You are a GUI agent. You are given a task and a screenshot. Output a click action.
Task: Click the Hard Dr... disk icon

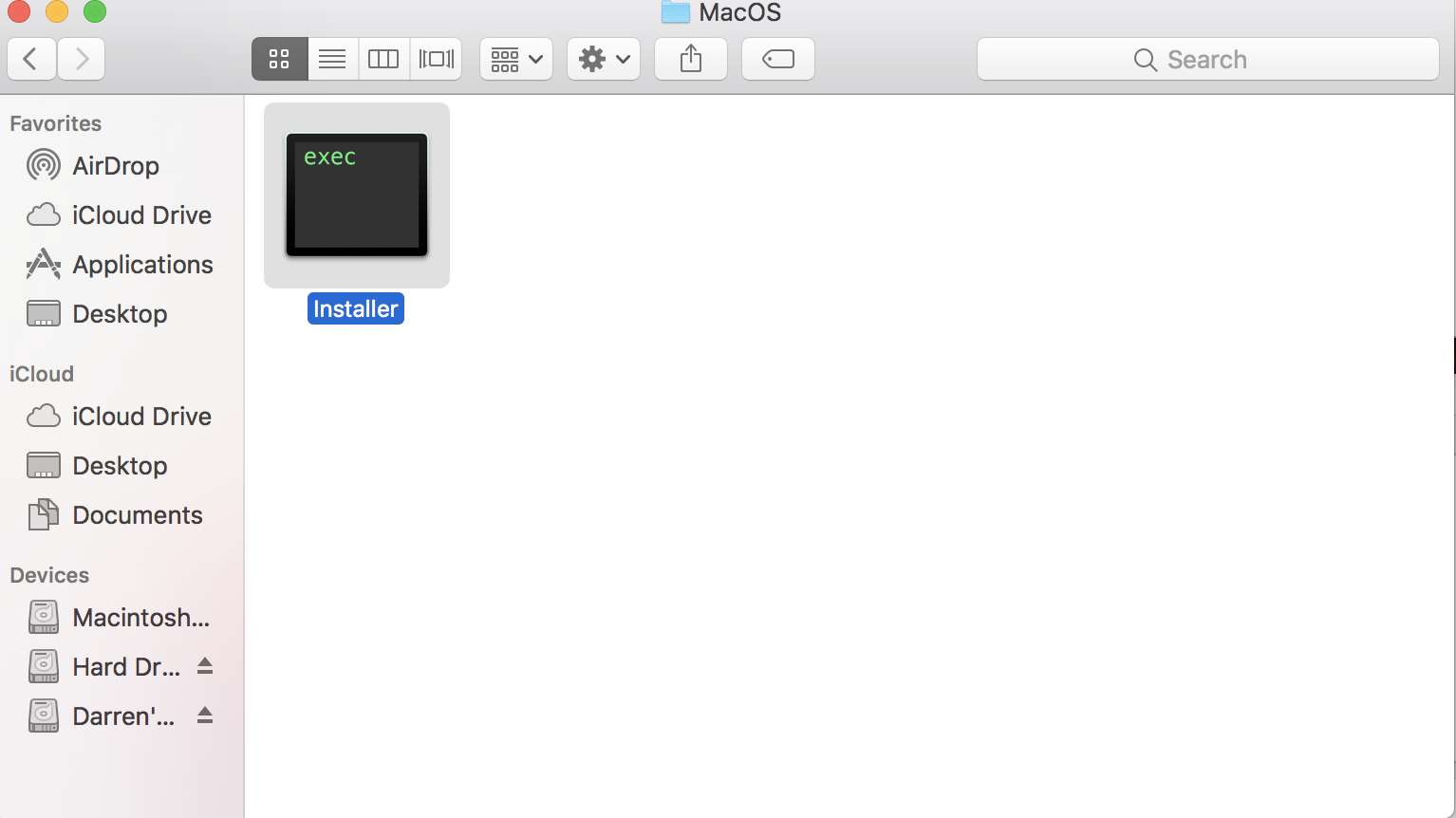[x=44, y=666]
